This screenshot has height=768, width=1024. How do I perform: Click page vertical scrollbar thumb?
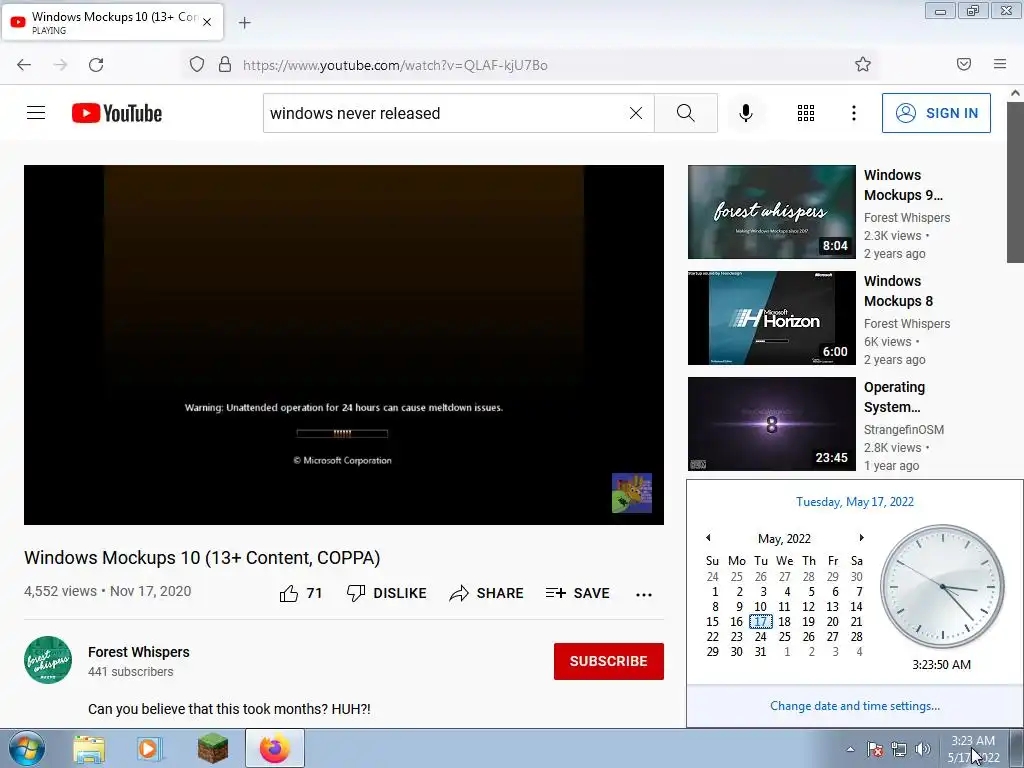click(1015, 183)
